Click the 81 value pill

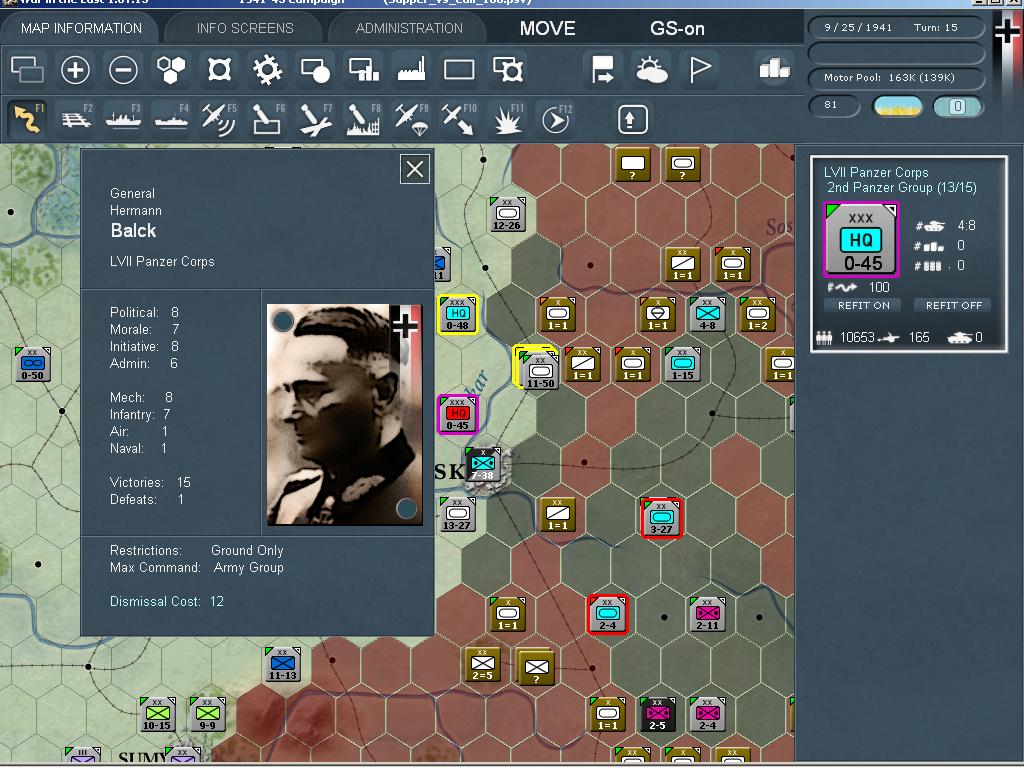coord(834,105)
